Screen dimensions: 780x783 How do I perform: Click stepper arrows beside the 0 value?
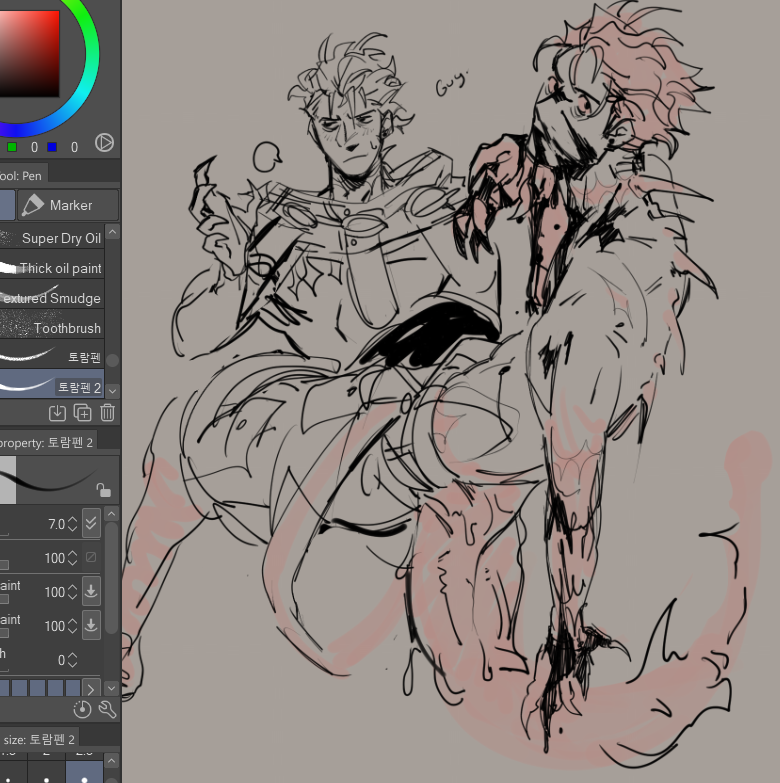[72, 660]
